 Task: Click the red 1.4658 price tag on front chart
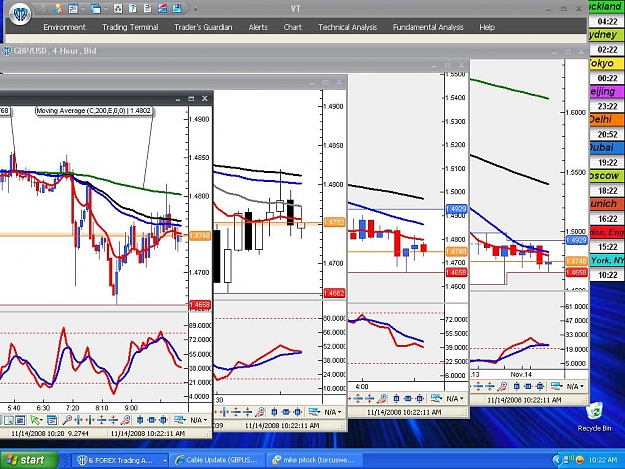coord(200,305)
